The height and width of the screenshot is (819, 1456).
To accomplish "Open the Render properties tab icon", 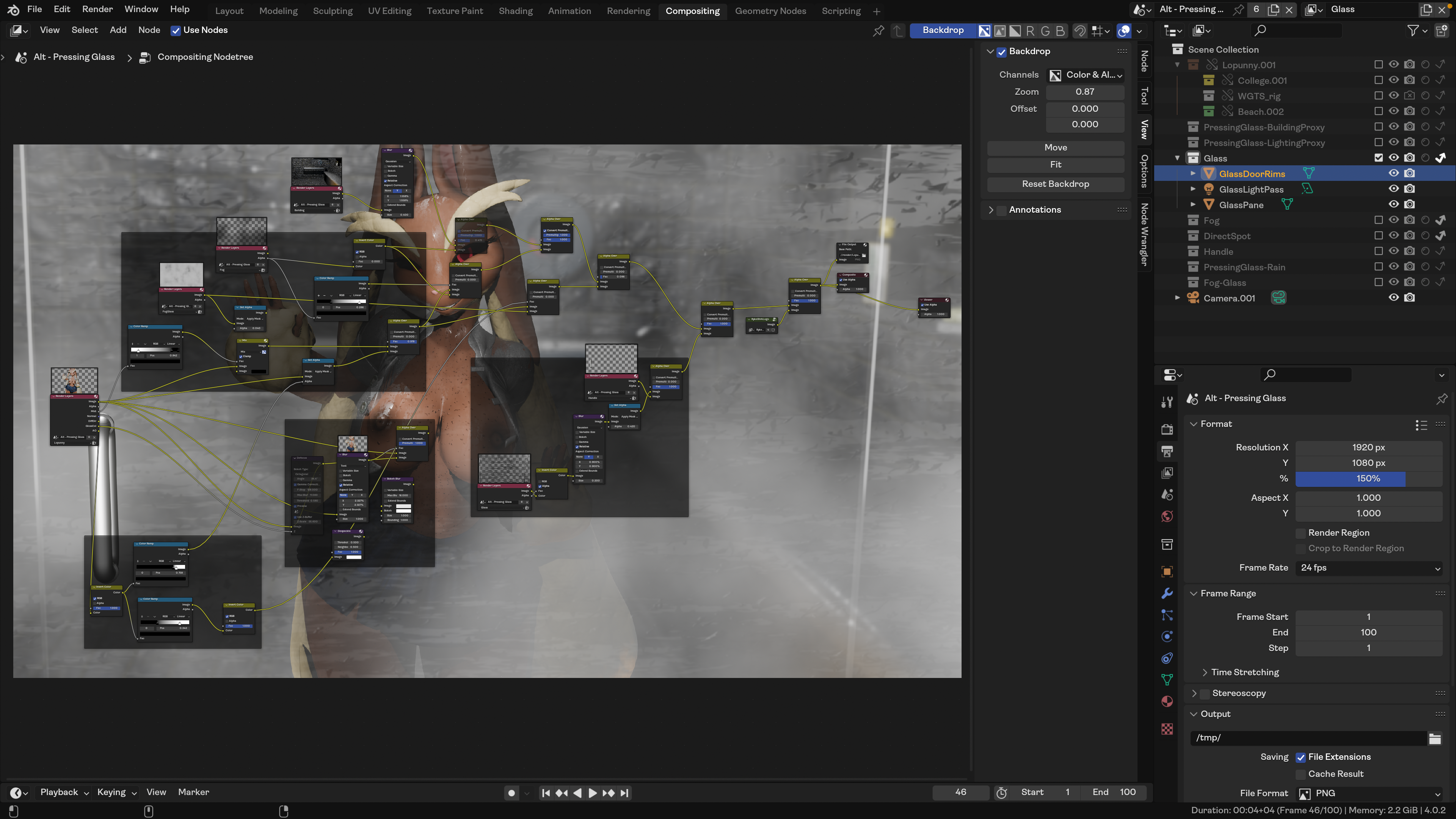I will point(1167,429).
